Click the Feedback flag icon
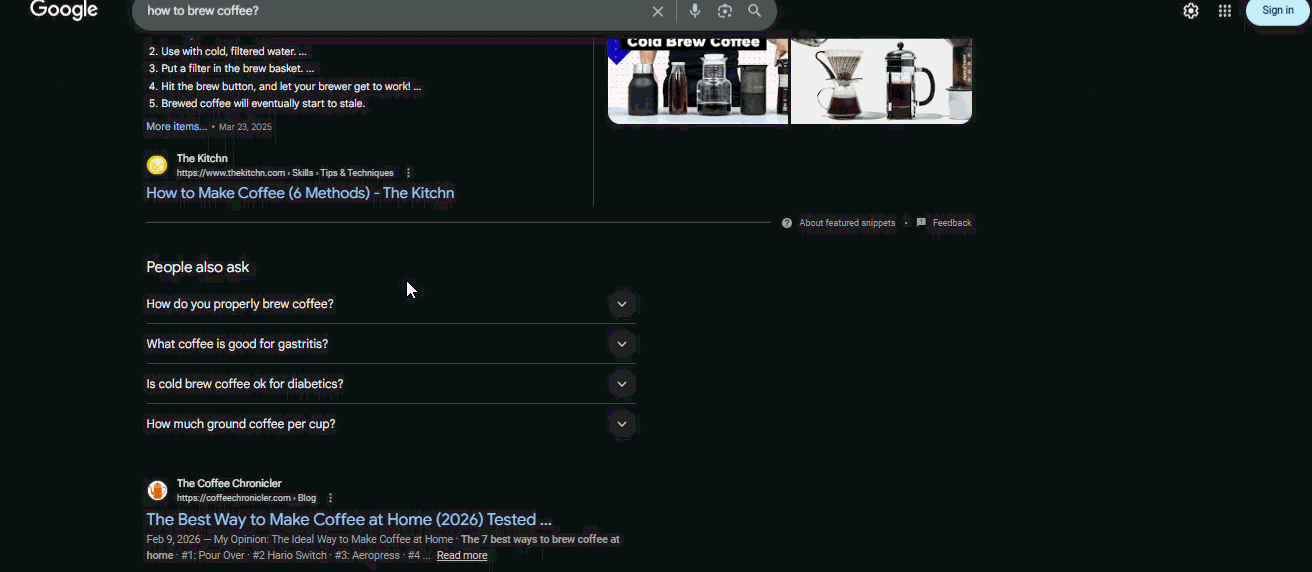1312x572 pixels. 921,223
